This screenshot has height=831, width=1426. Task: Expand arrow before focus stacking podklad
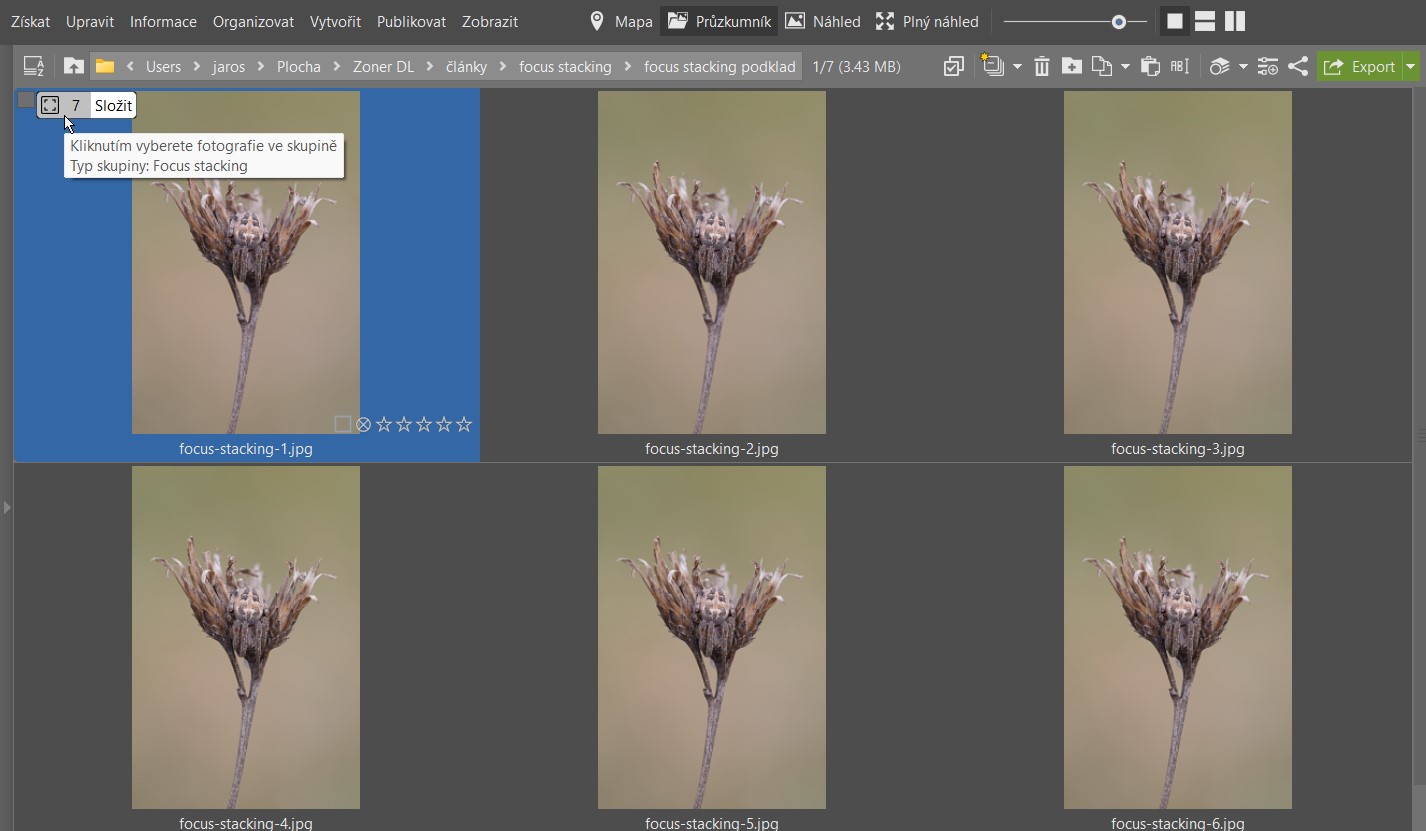(x=628, y=67)
